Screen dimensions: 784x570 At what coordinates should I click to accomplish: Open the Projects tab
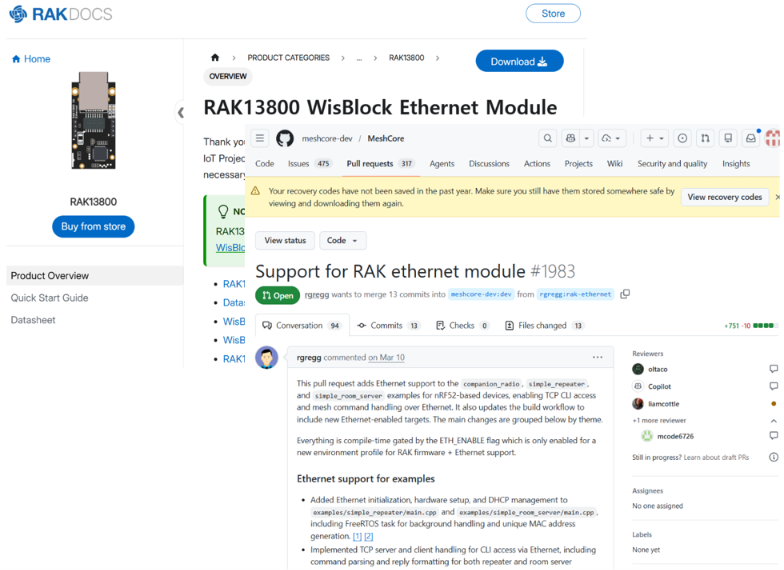coord(578,164)
